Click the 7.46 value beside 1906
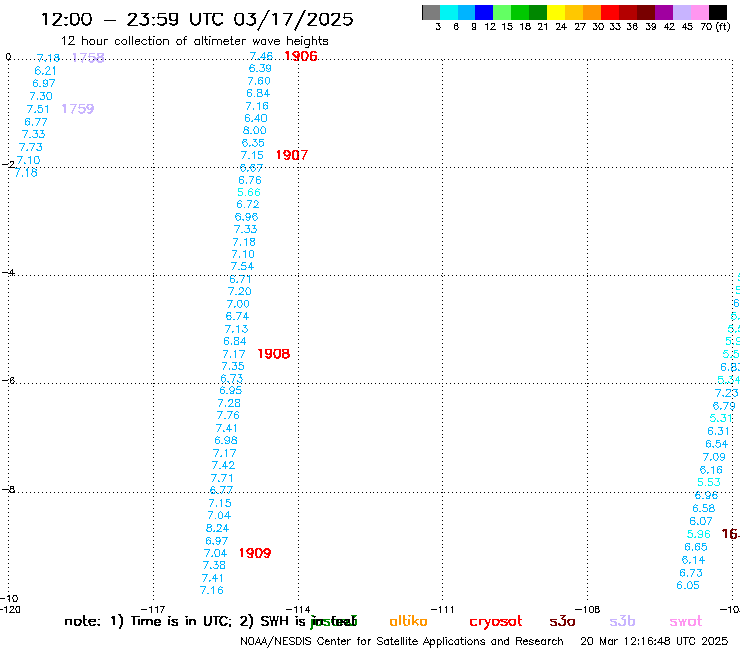The image size is (740, 650). tap(261, 56)
